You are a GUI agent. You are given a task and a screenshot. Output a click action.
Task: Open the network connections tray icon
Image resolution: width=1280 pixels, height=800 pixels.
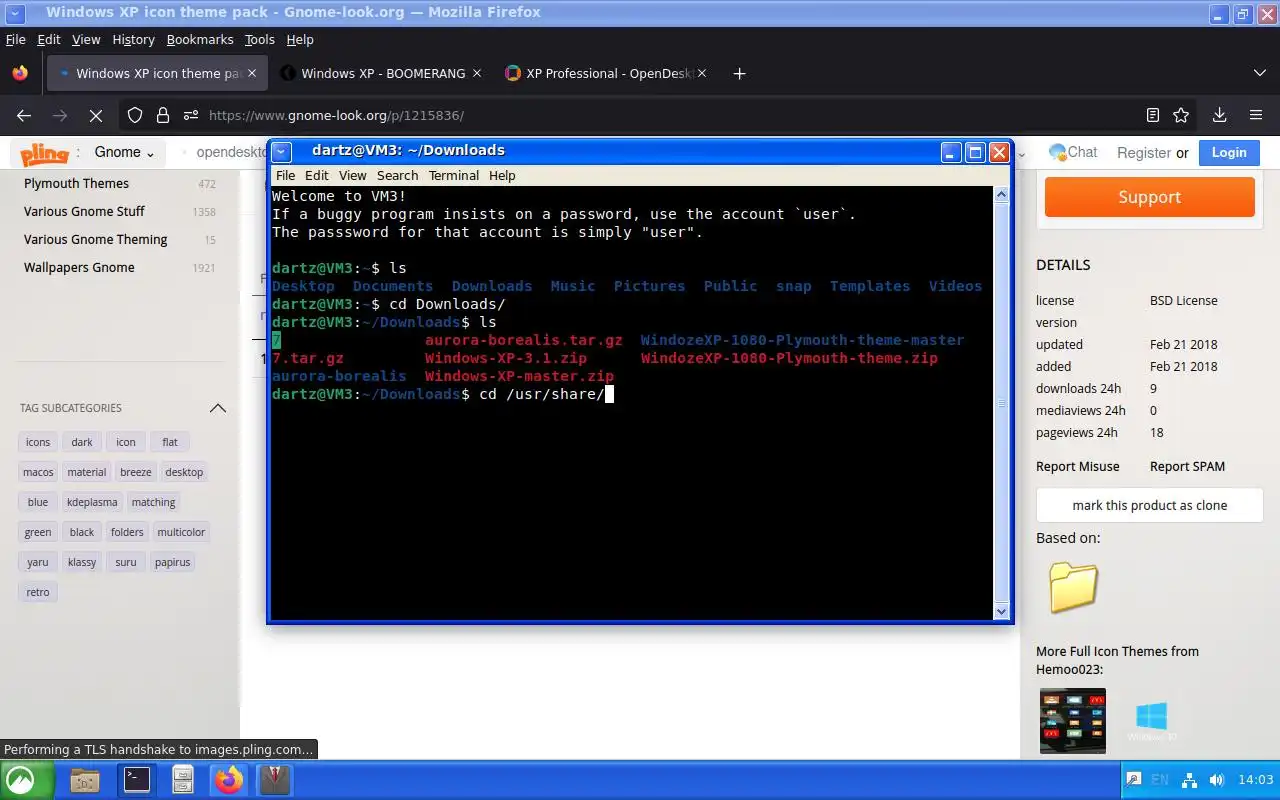1189,780
